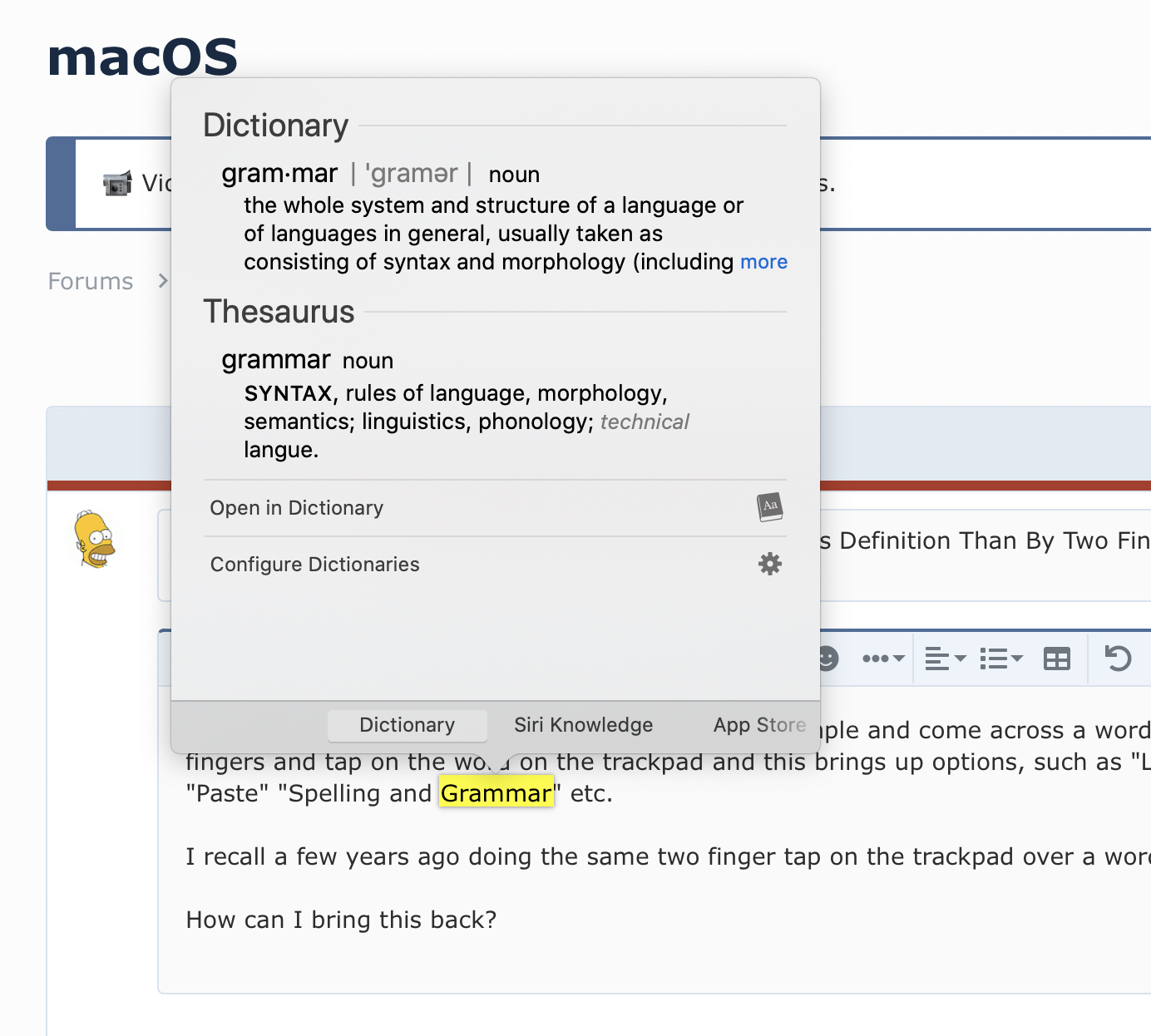Click the blue "more" link
Image resolution: width=1151 pixels, height=1036 pixels.
[x=763, y=262]
